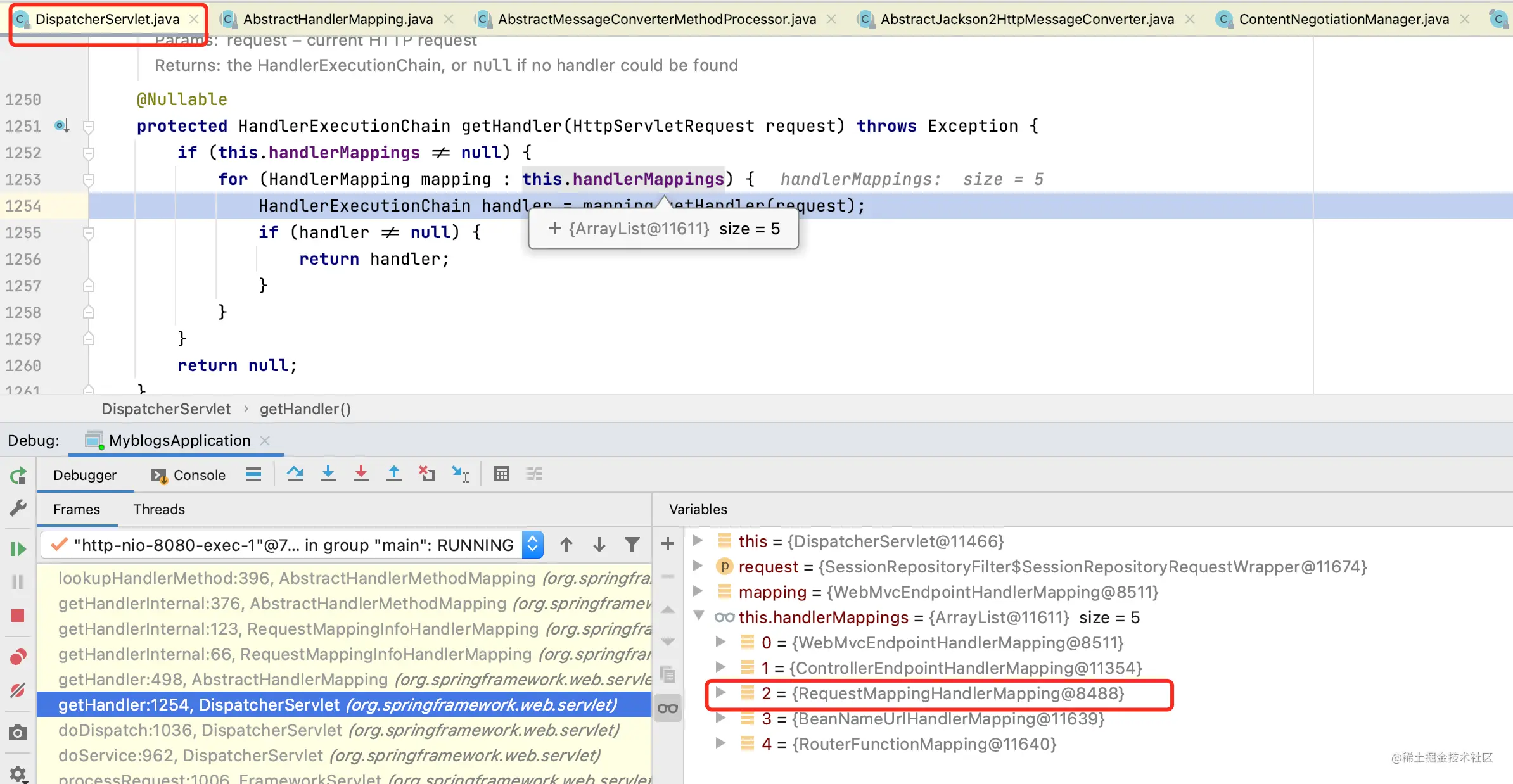
Task: Select lookupHandlerMethod:396 stack frame
Action: (344, 578)
